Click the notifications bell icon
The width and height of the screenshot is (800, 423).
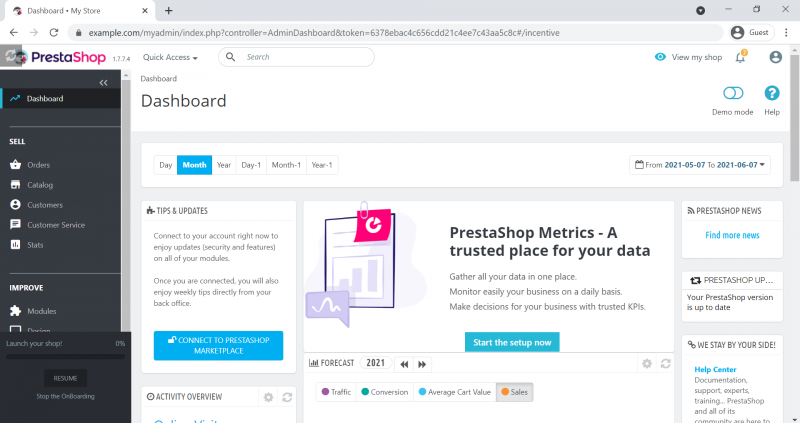[740, 58]
